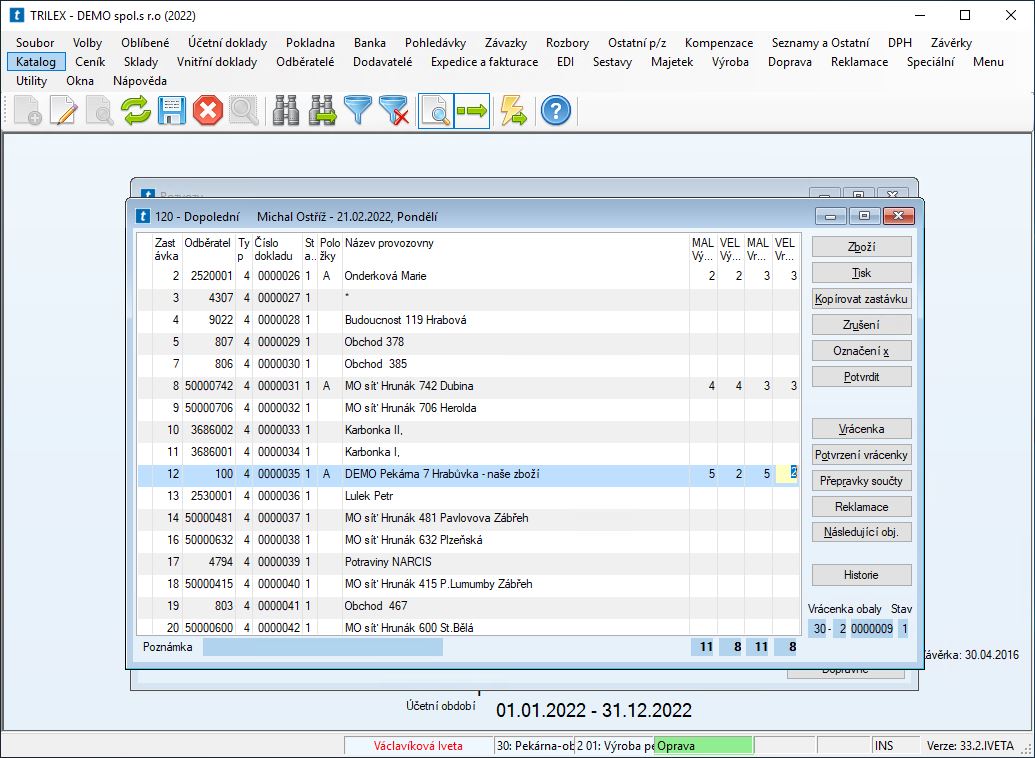Screen dimensions: 1035x758
Task: Click the Vrácenka button
Action: tap(861, 429)
